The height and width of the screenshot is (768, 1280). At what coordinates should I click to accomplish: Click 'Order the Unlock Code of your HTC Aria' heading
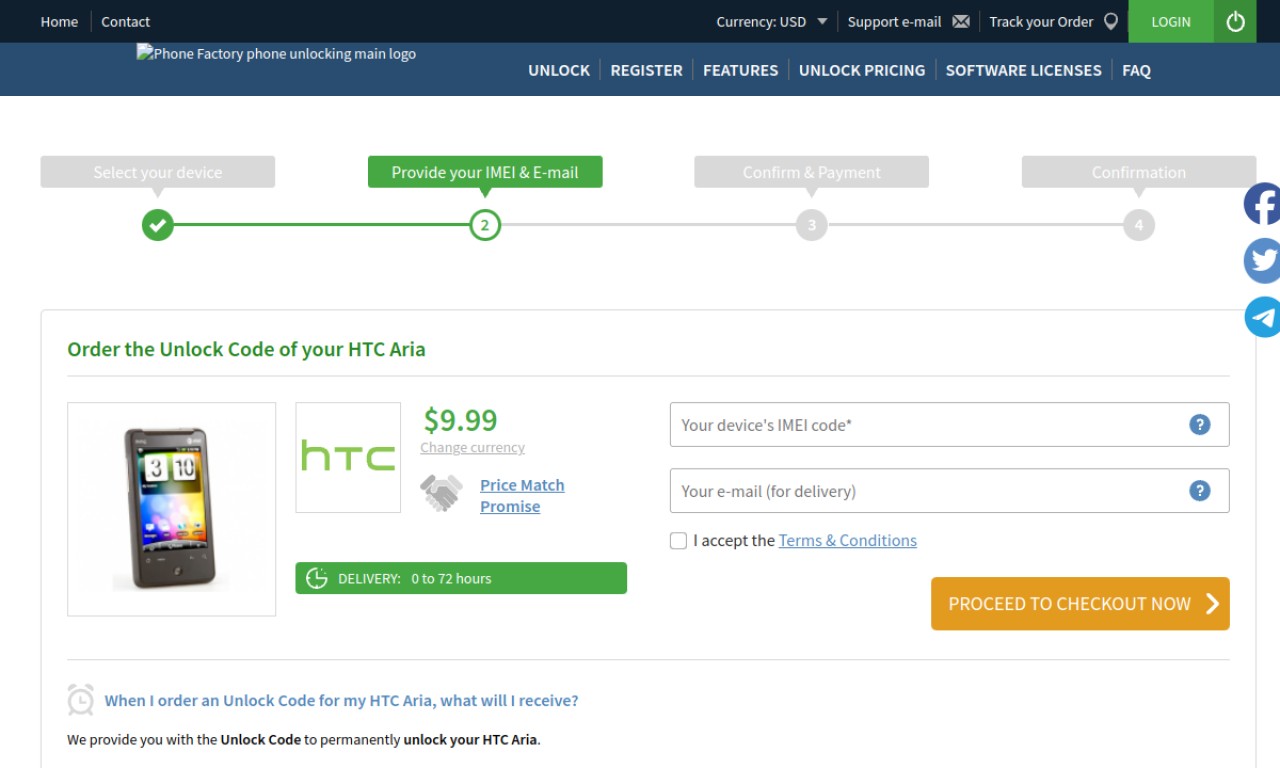pos(246,350)
